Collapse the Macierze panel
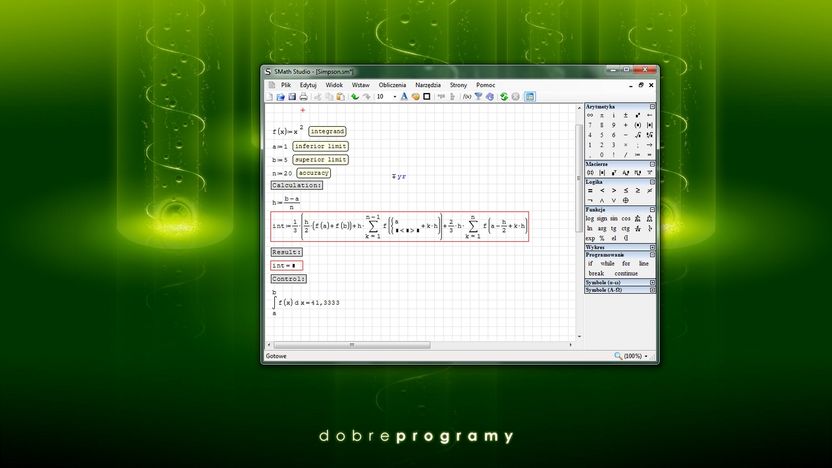 click(652, 164)
